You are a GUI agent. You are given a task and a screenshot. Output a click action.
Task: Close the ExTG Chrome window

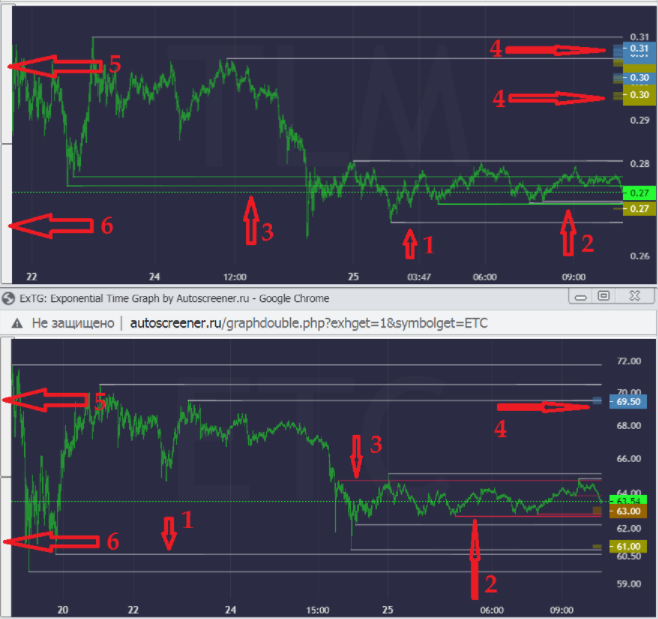[635, 296]
